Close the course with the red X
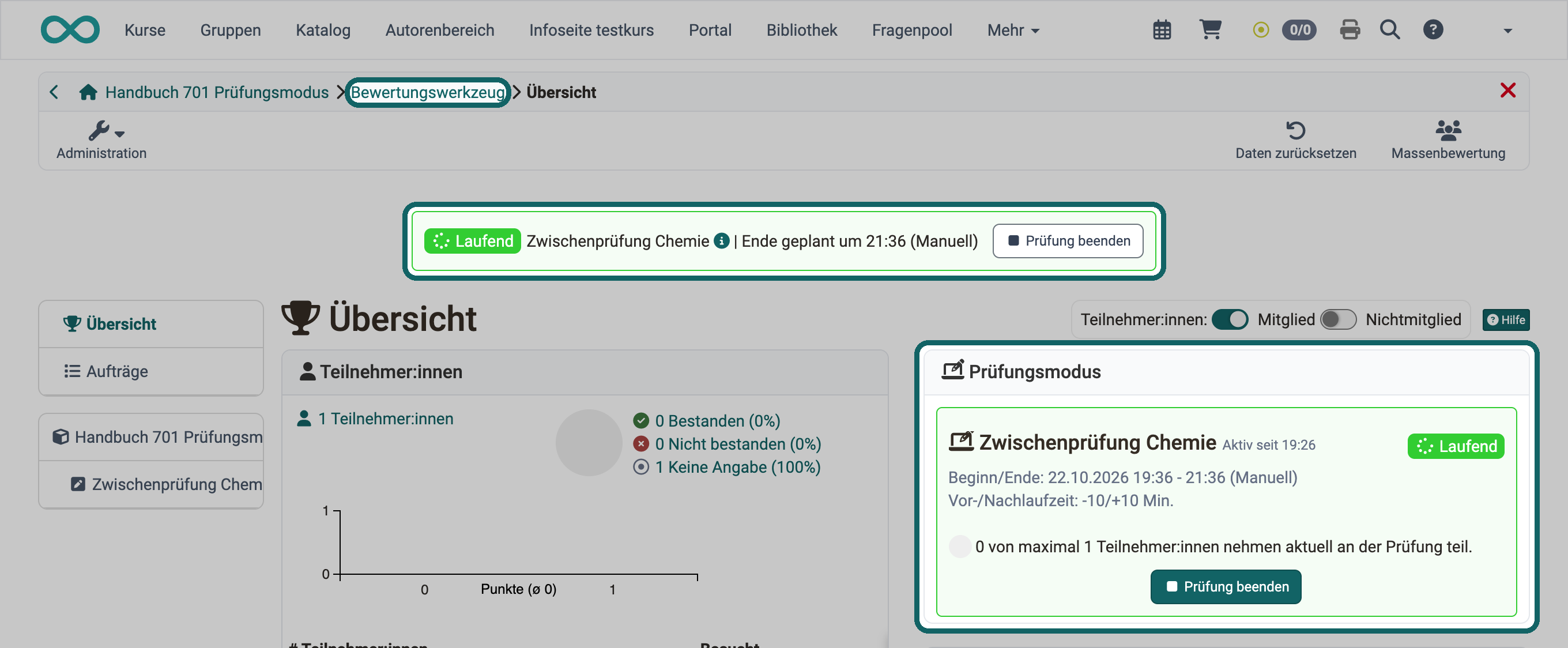This screenshot has height=648, width=1568. tap(1507, 90)
